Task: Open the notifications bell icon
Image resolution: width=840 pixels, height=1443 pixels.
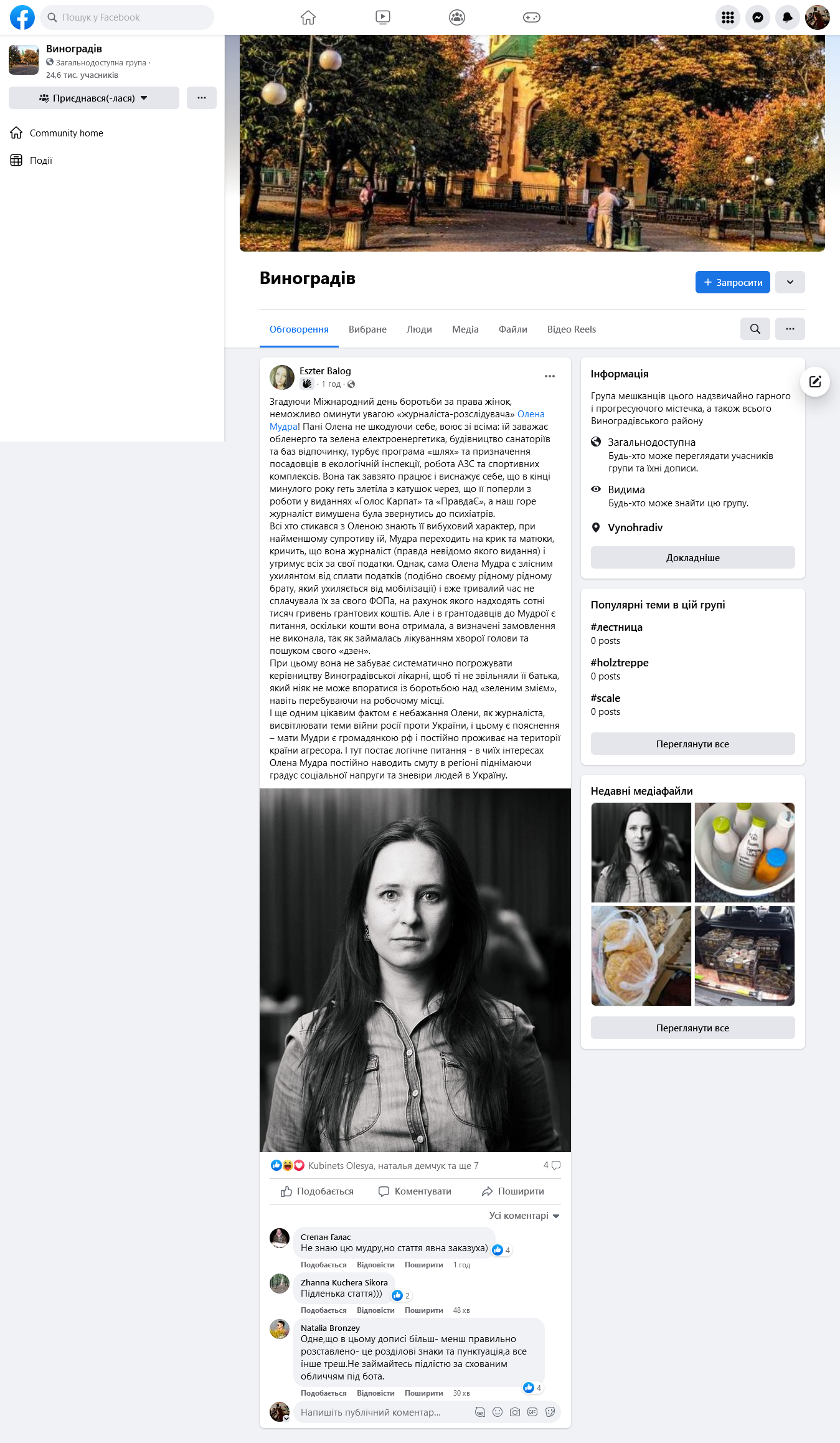Action: tap(788, 17)
